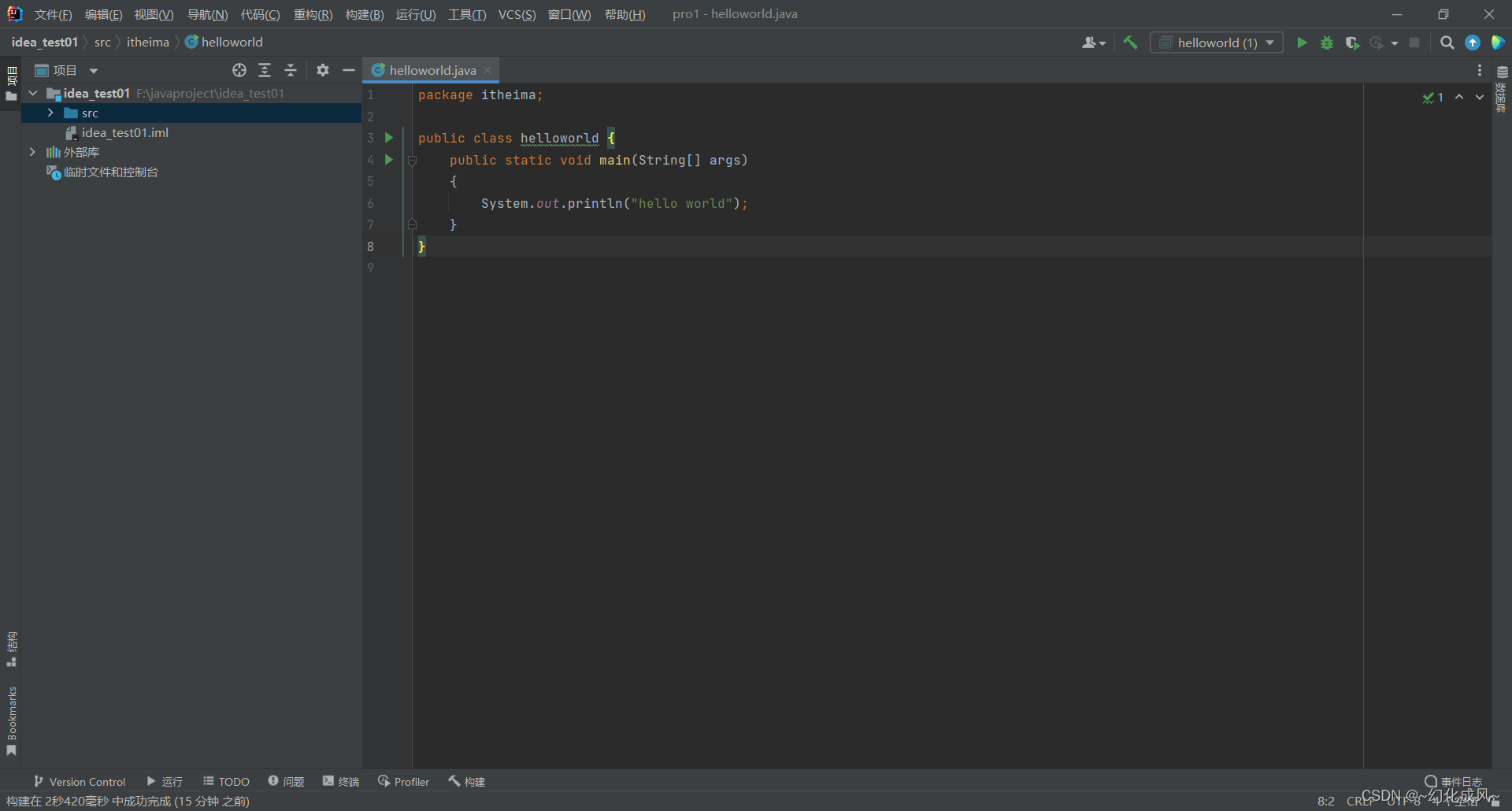Open the Project side tool button
Screen dimensions: 1512x811
(11, 83)
